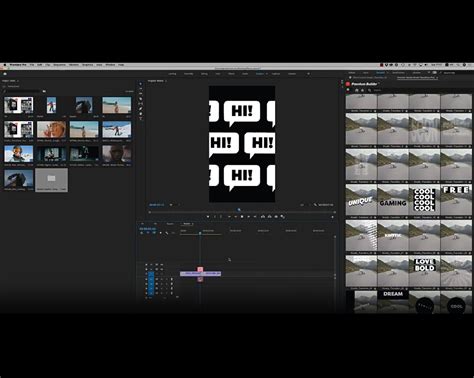Click the Extract button
Screen dimensions: 474x378
tap(269, 217)
